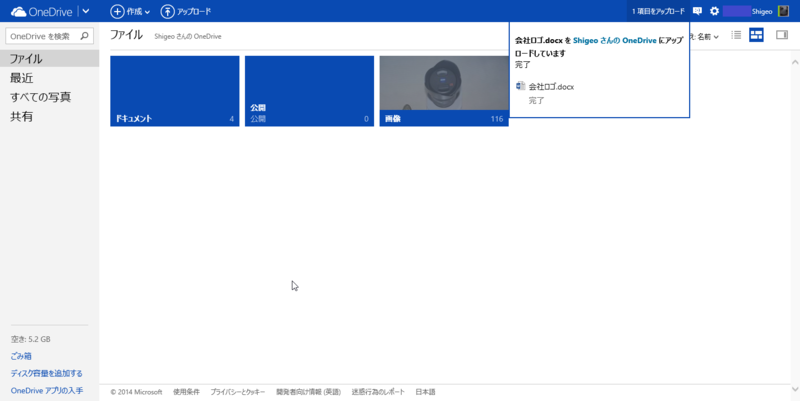Open the messaging chat icon
800x401 pixels.
[x=697, y=11]
